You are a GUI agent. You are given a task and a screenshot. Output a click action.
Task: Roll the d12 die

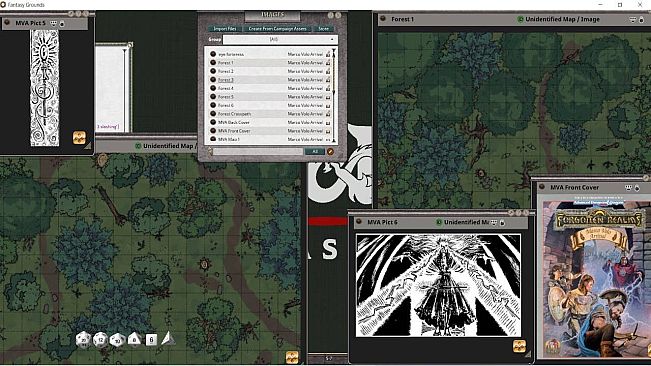100,340
